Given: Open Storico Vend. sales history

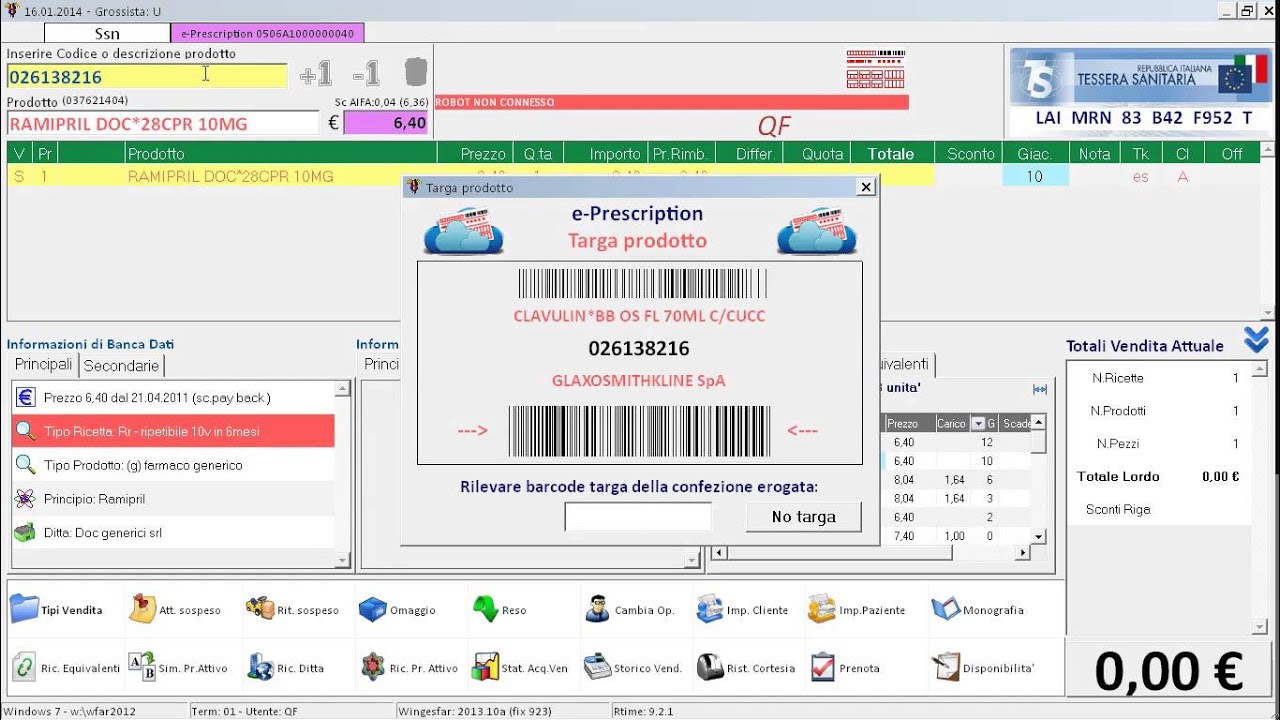Looking at the screenshot, I should 633,667.
